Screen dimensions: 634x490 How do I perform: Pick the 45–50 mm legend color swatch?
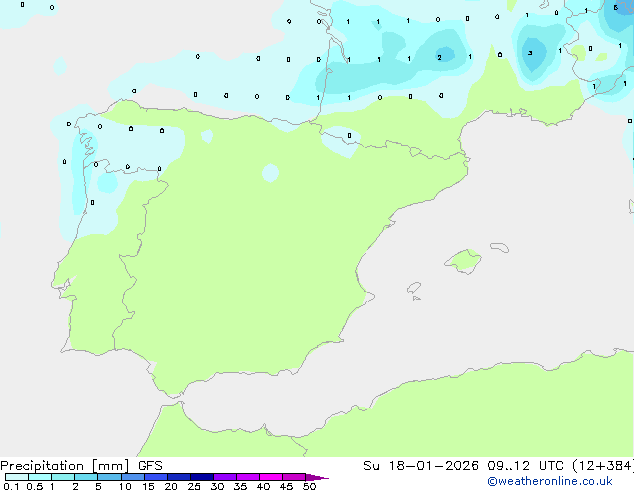tap(294, 477)
